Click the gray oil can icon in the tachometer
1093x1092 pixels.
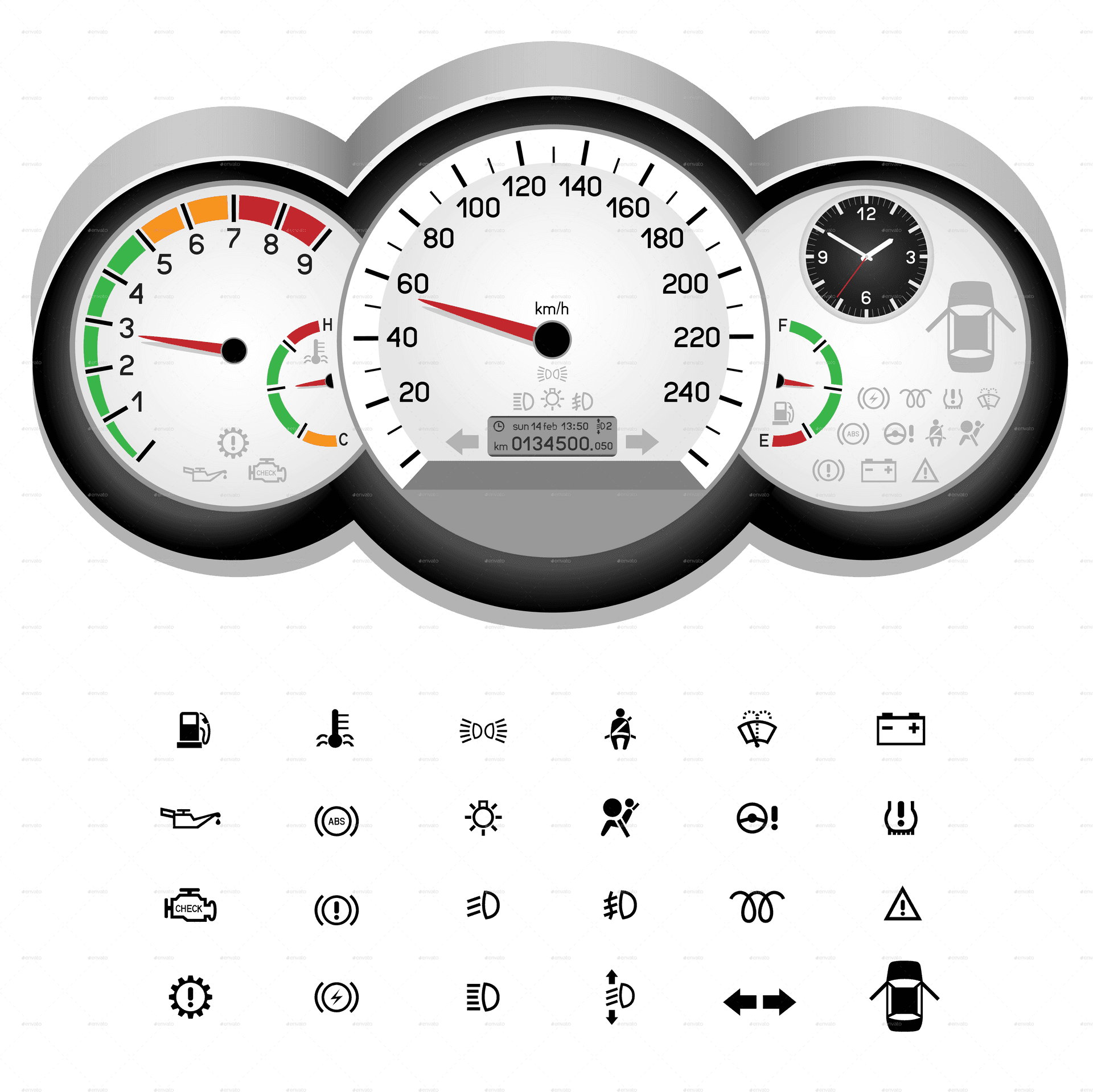(x=205, y=473)
